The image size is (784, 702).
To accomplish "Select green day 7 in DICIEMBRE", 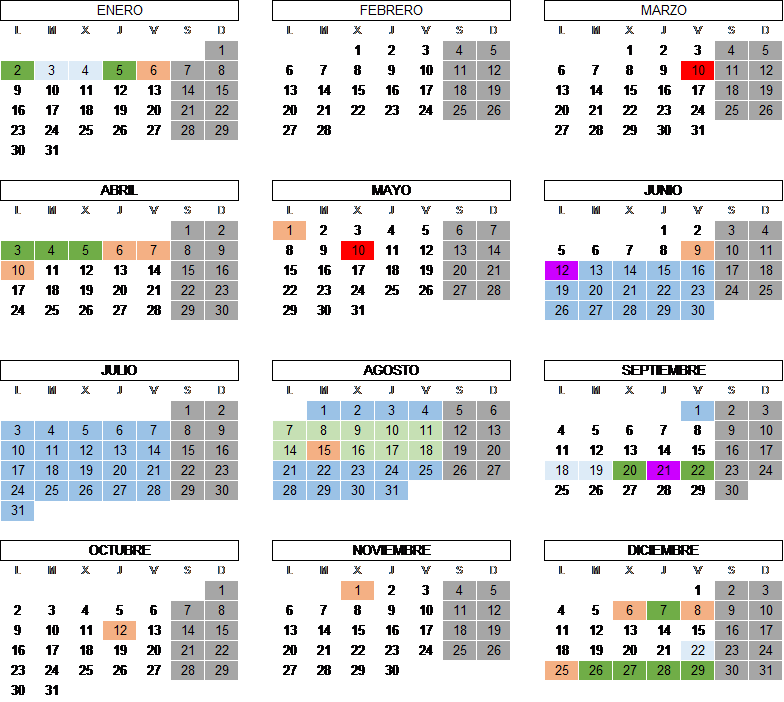I will tap(664, 610).
